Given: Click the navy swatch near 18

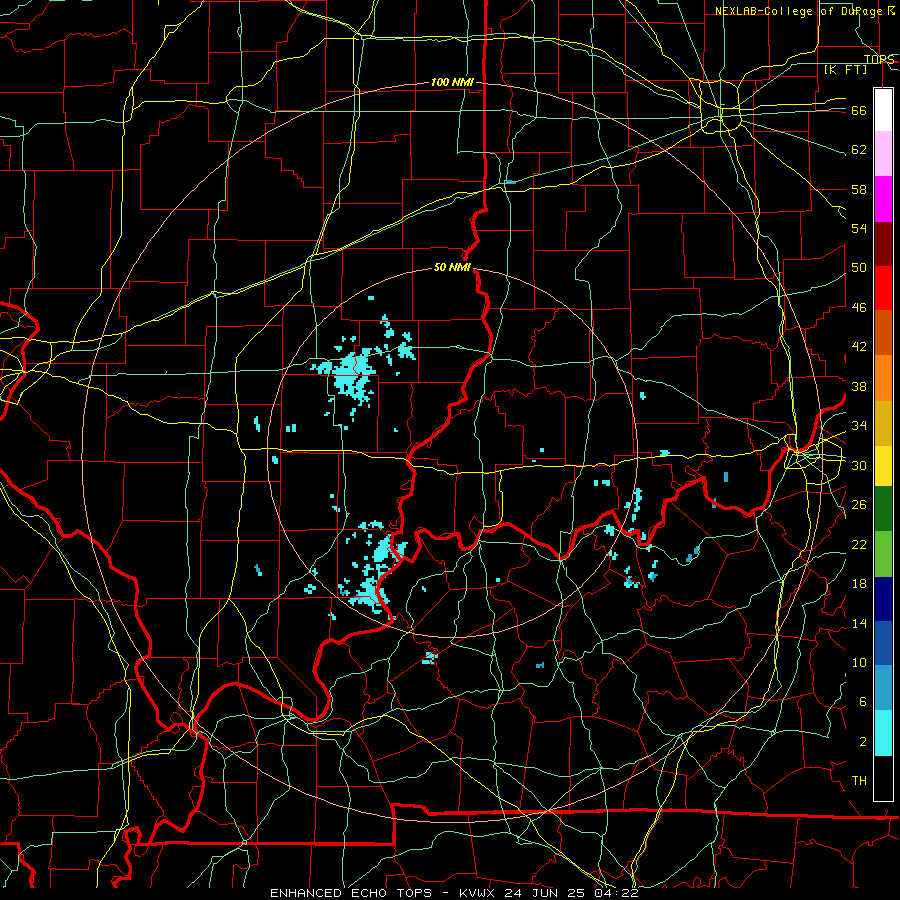Looking at the screenshot, I should [x=883, y=599].
